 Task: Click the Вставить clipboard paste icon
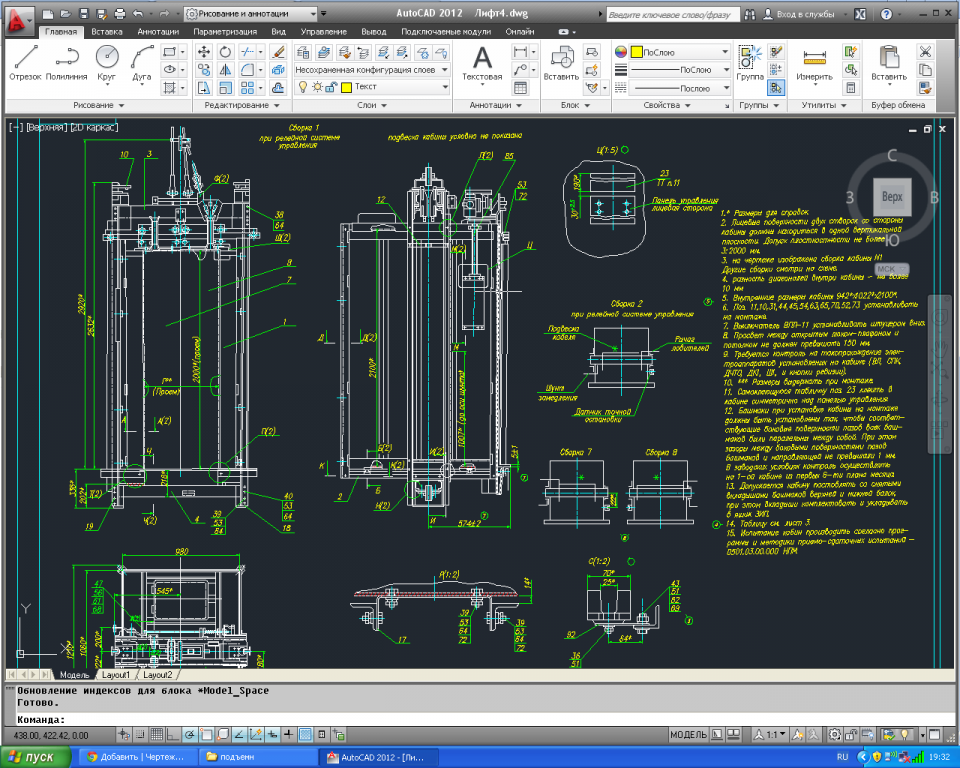889,63
